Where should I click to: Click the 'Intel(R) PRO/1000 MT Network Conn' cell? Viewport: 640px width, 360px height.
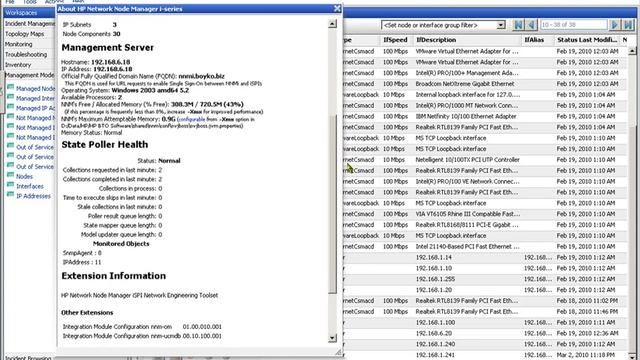467,105
